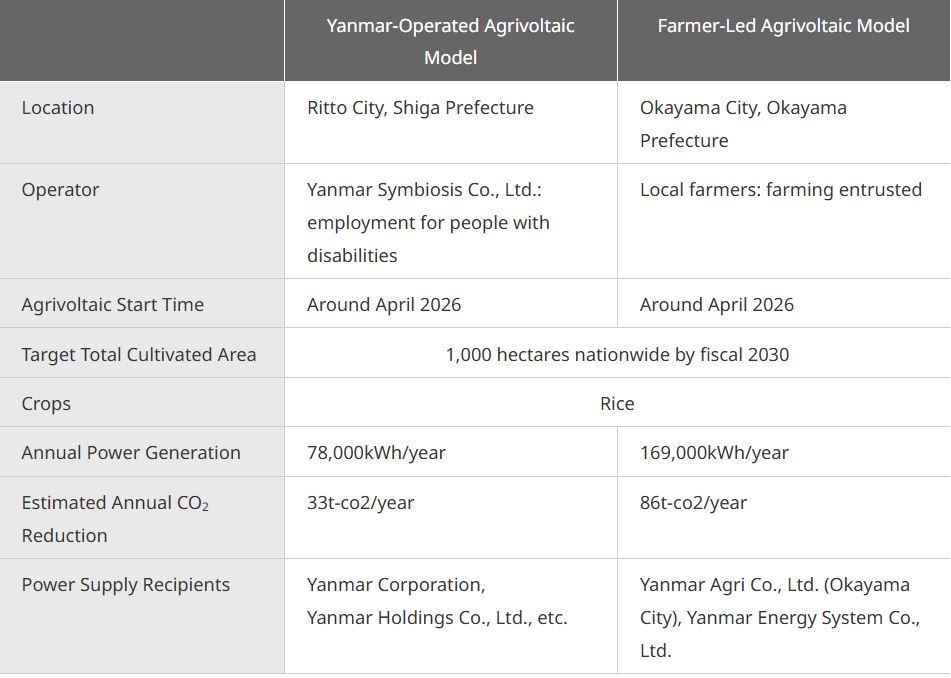Click Around April 2026 in the Farmer-Led column
951x678 pixels.
[x=716, y=304]
